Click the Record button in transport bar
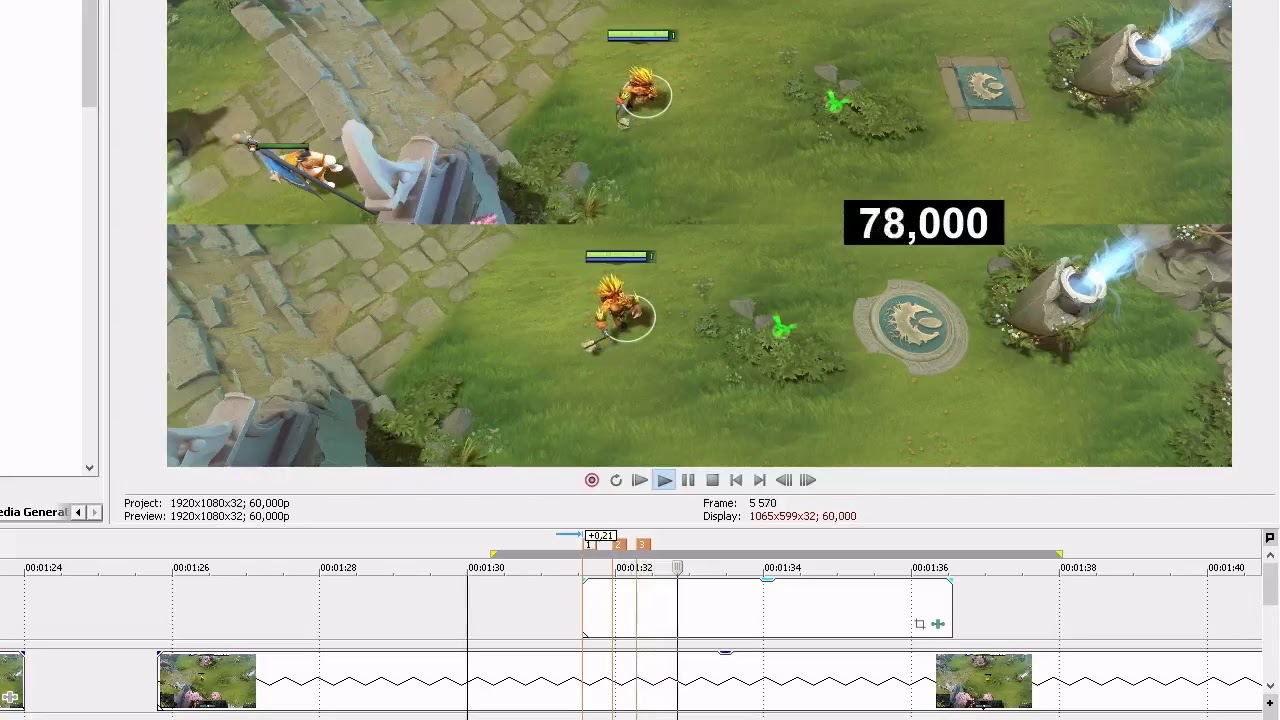Screen dimensions: 1280x720 (x=592, y=481)
